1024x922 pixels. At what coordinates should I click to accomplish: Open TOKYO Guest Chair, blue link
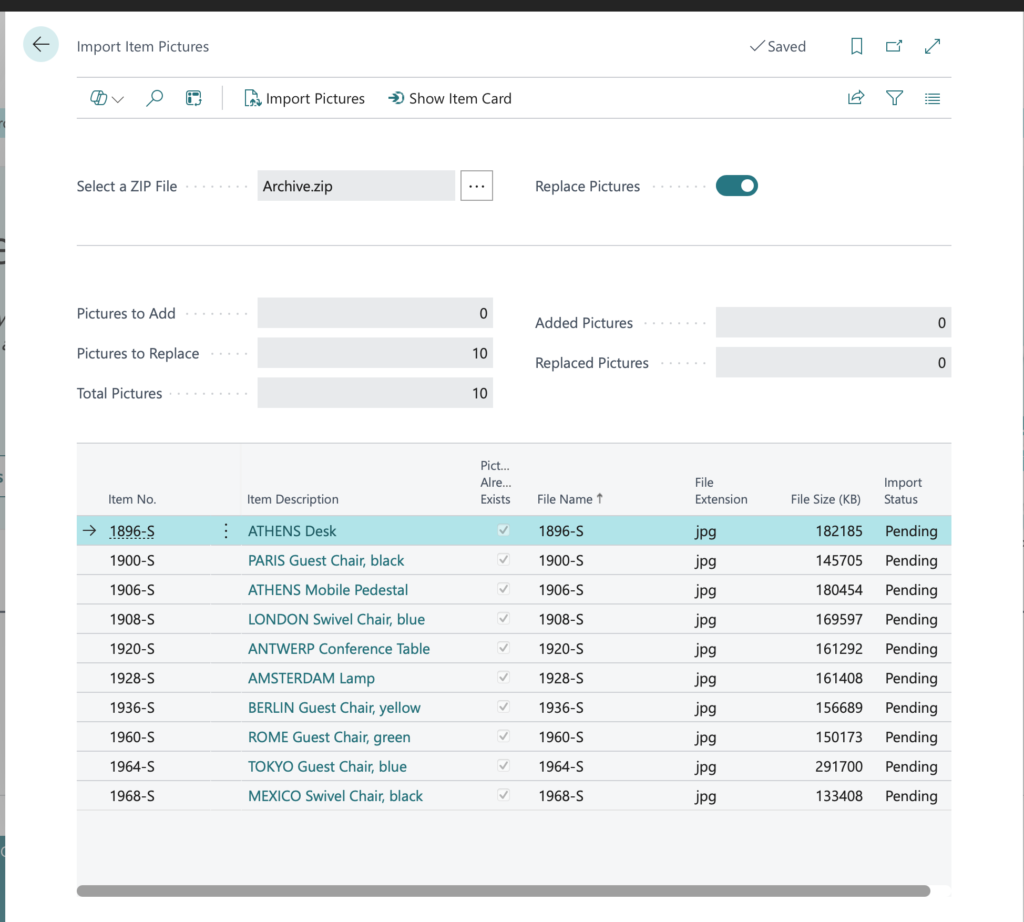[327, 766]
